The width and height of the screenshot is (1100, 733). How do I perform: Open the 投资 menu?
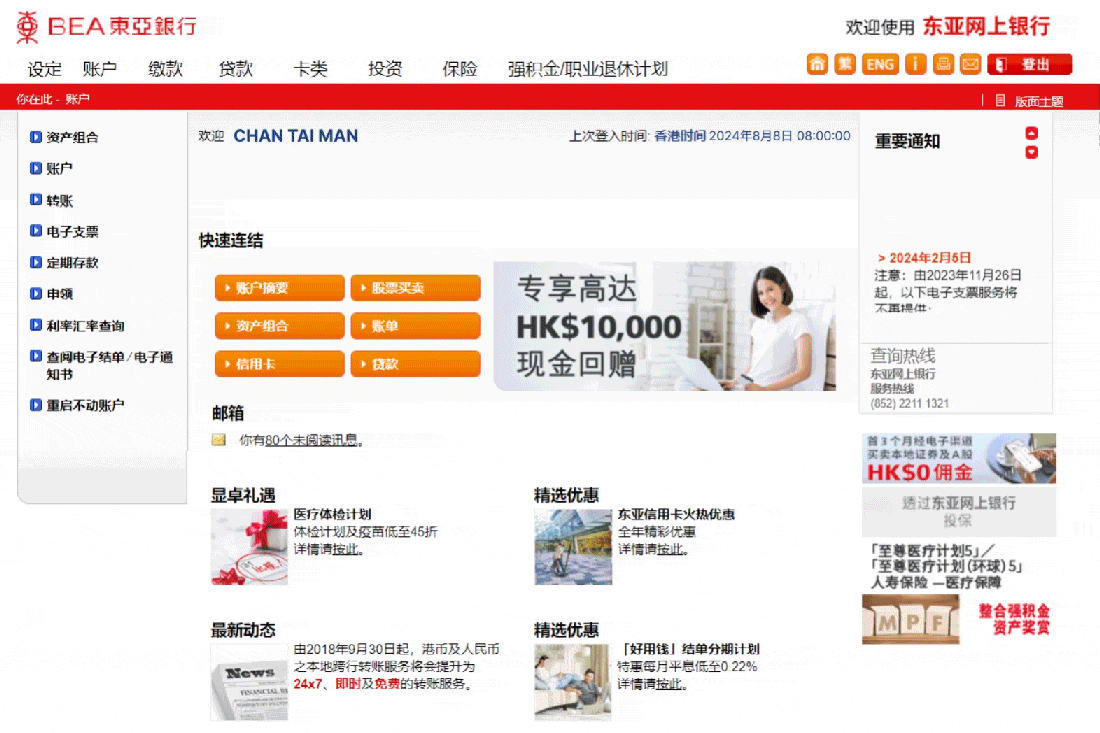pyautogui.click(x=385, y=69)
